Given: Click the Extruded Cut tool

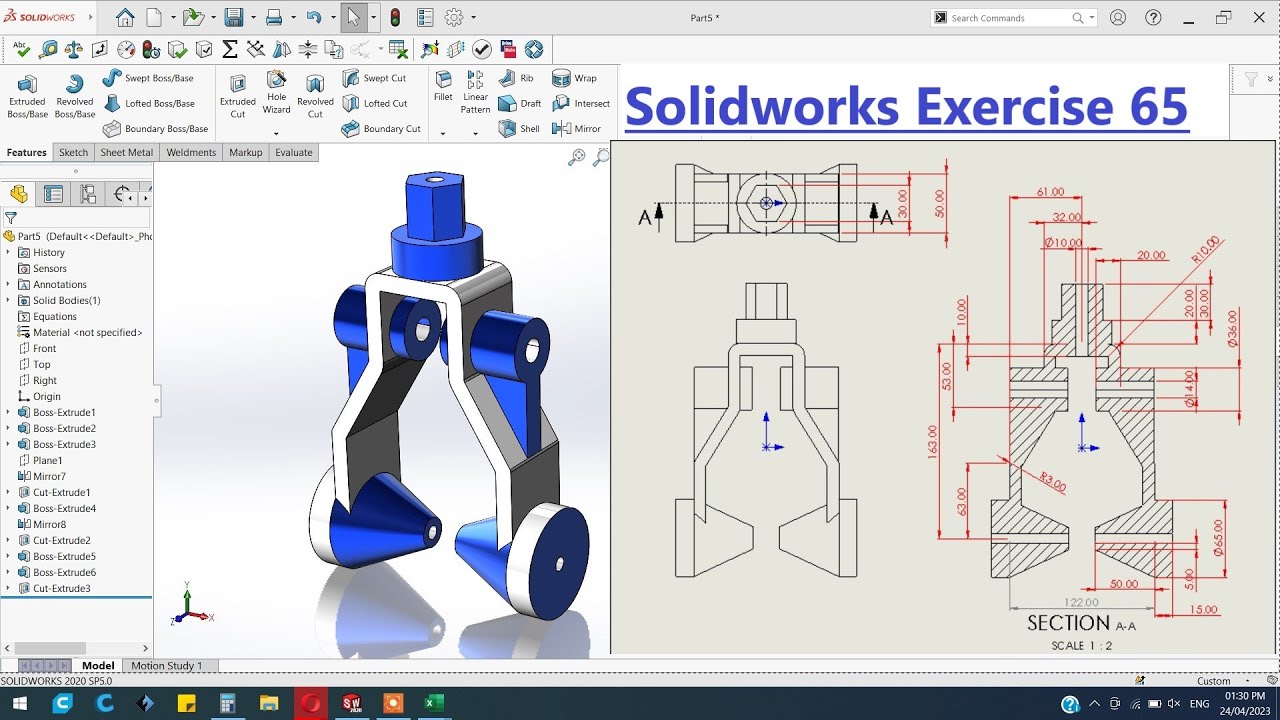Looking at the screenshot, I should (x=238, y=96).
